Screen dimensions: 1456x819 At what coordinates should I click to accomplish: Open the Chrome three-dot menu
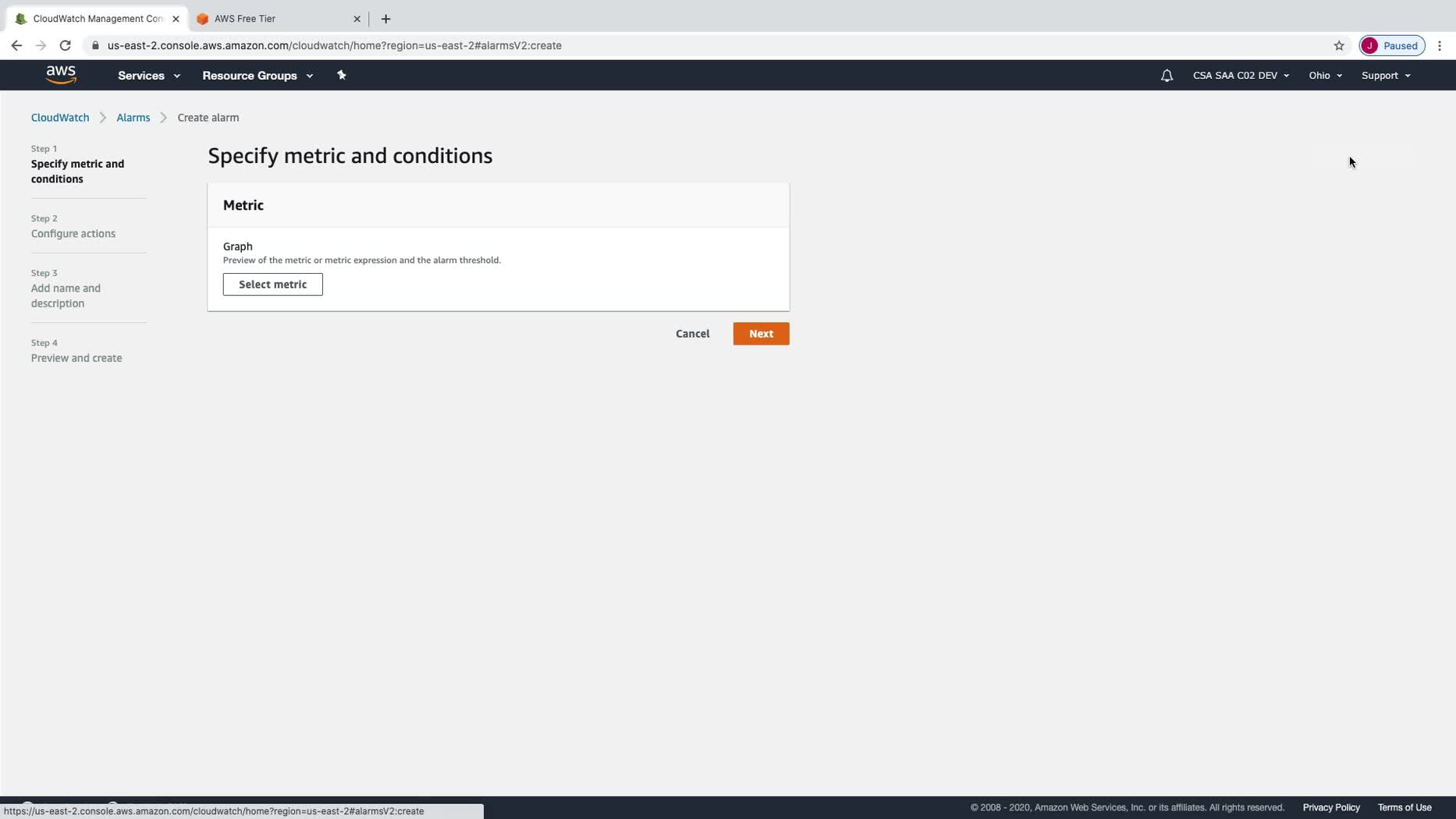(1440, 45)
